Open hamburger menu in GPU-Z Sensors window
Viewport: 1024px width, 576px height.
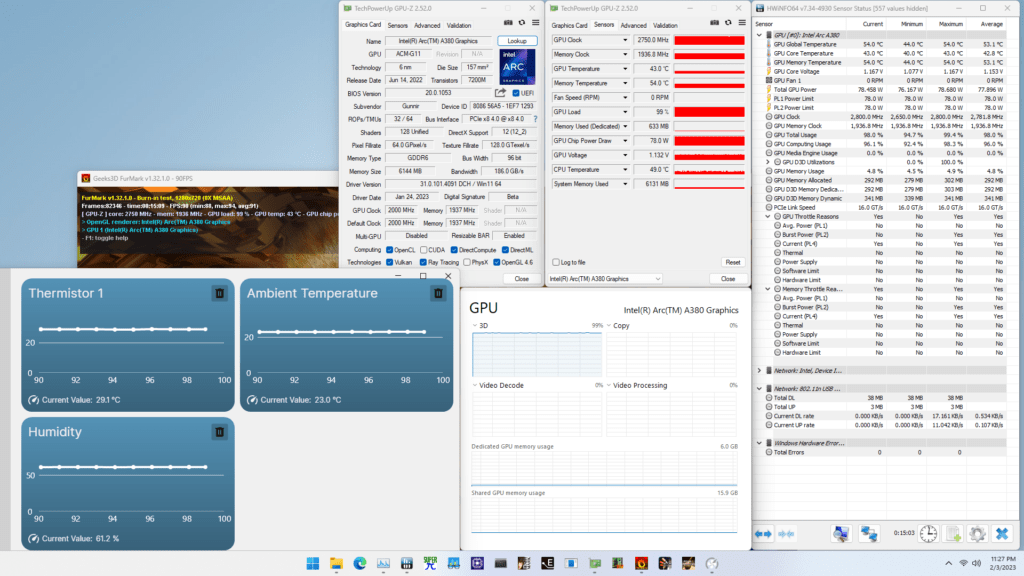pyautogui.click(x=742, y=23)
